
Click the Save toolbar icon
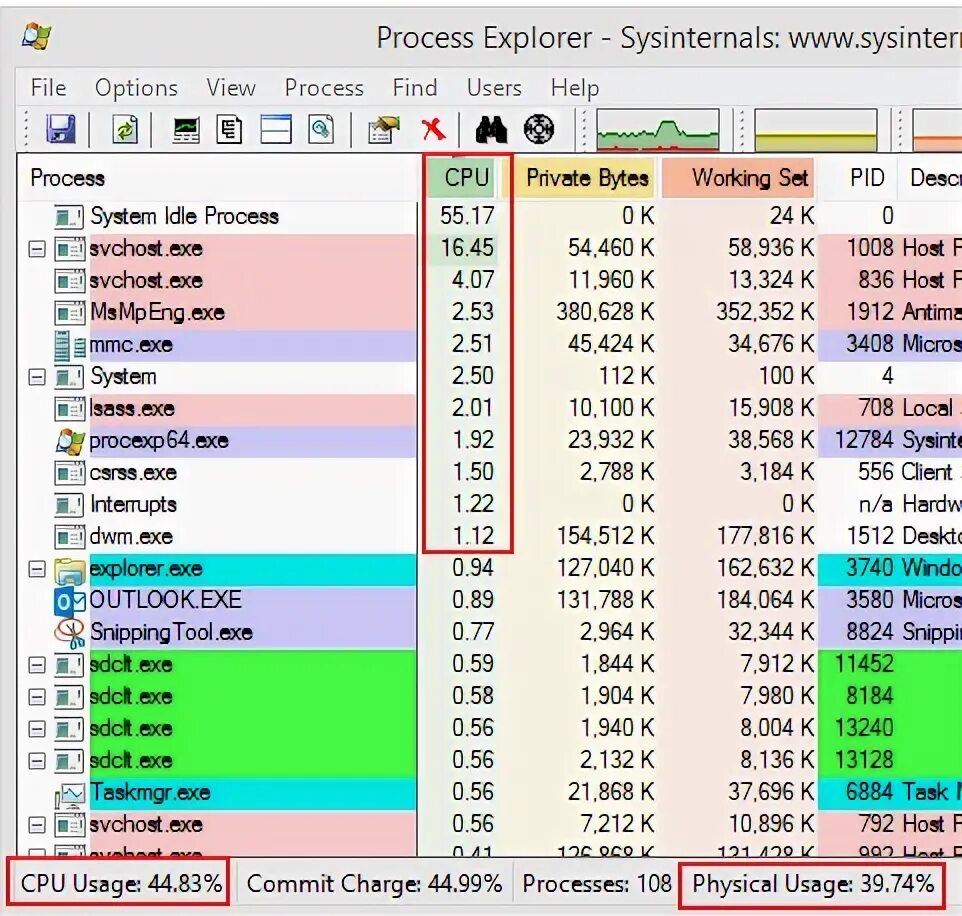[x=61, y=129]
